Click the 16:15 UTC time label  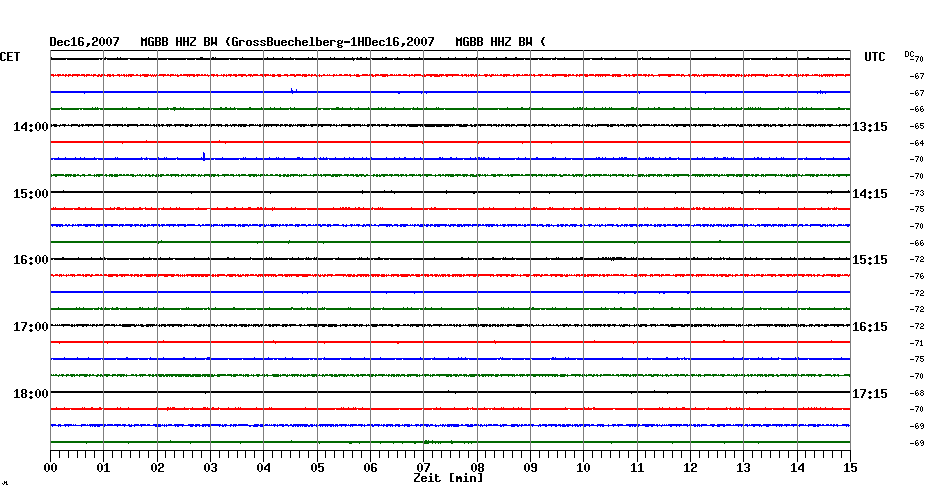click(870, 327)
